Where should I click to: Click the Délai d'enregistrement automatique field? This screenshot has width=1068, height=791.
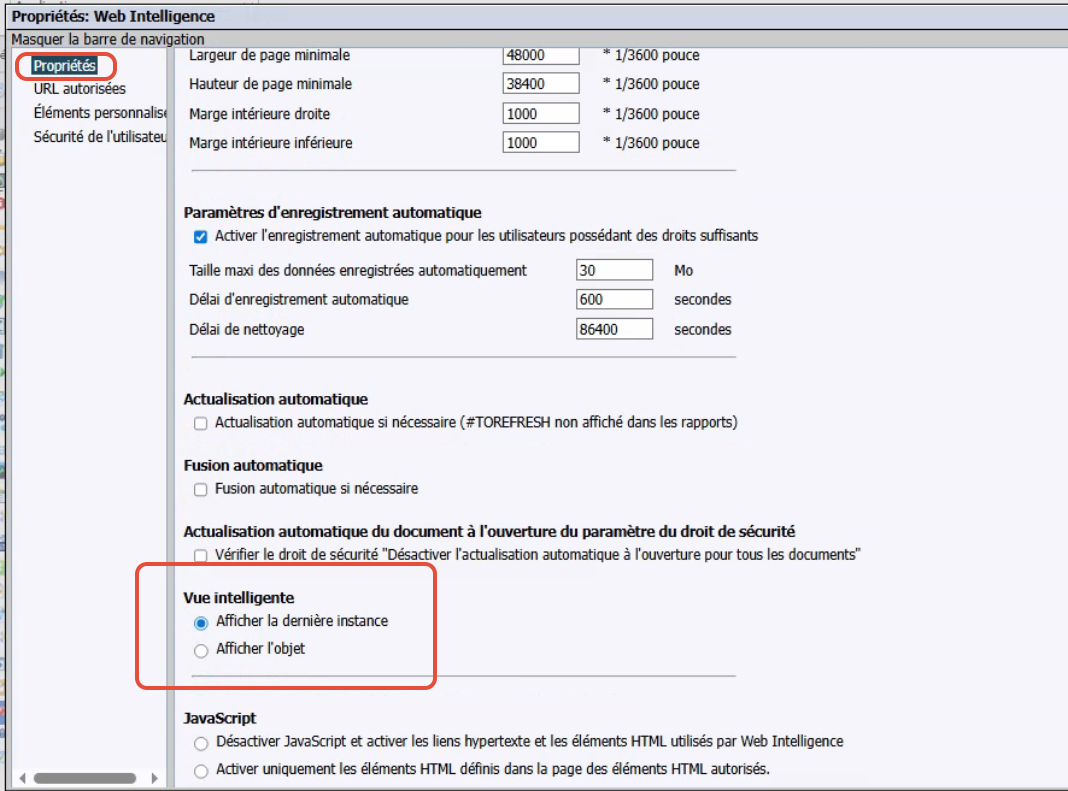(614, 299)
